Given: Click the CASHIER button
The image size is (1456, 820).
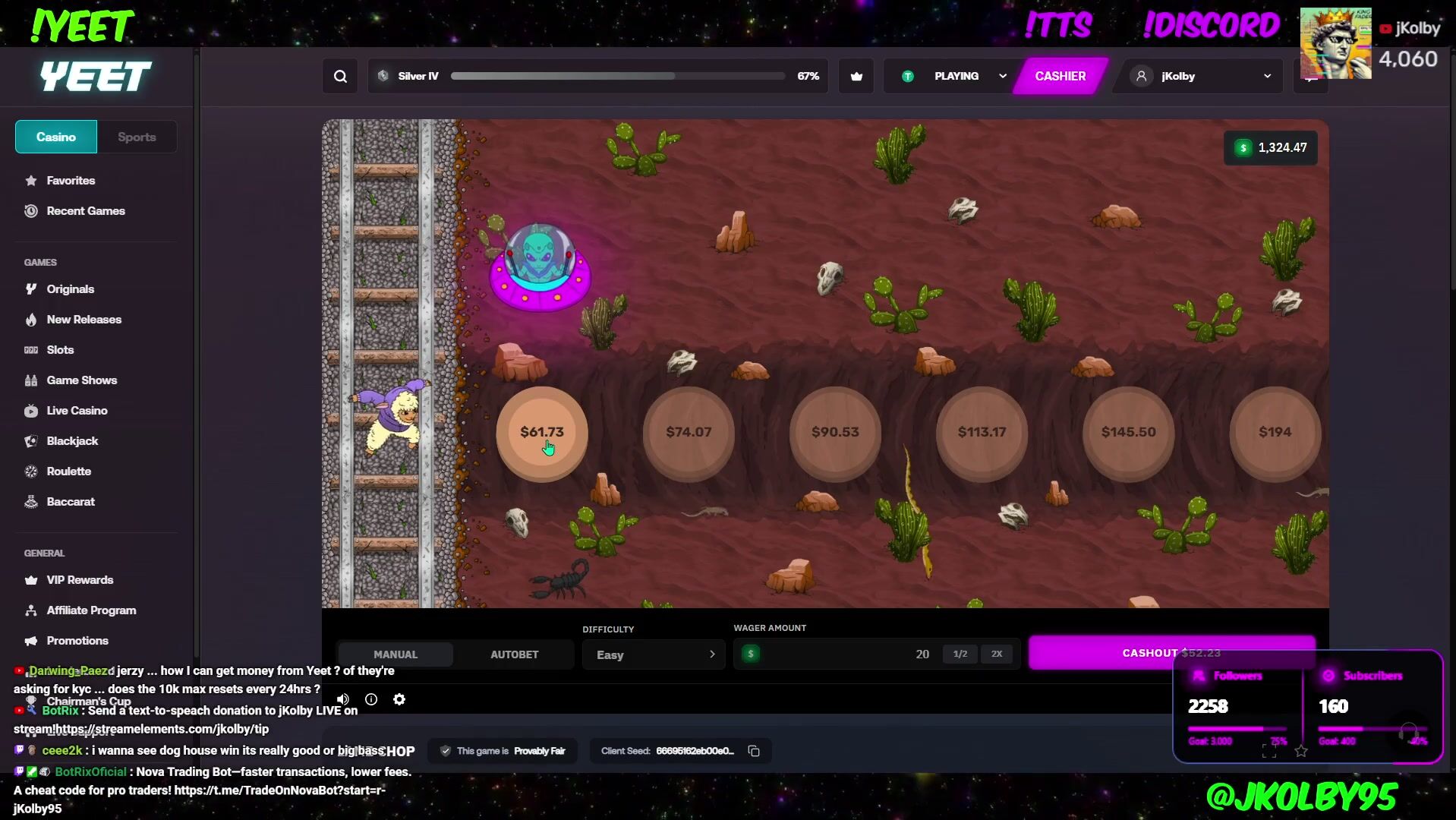Looking at the screenshot, I should tap(1060, 76).
